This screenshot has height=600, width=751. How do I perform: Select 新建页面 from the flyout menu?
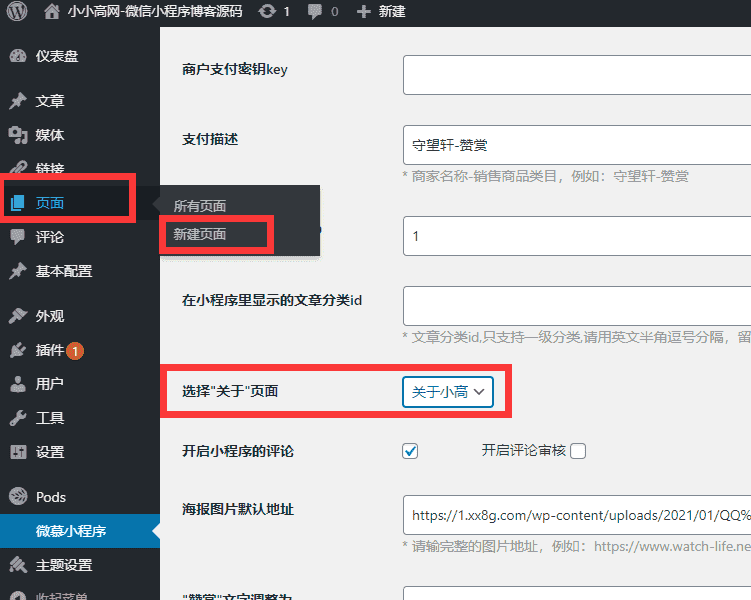[200, 234]
